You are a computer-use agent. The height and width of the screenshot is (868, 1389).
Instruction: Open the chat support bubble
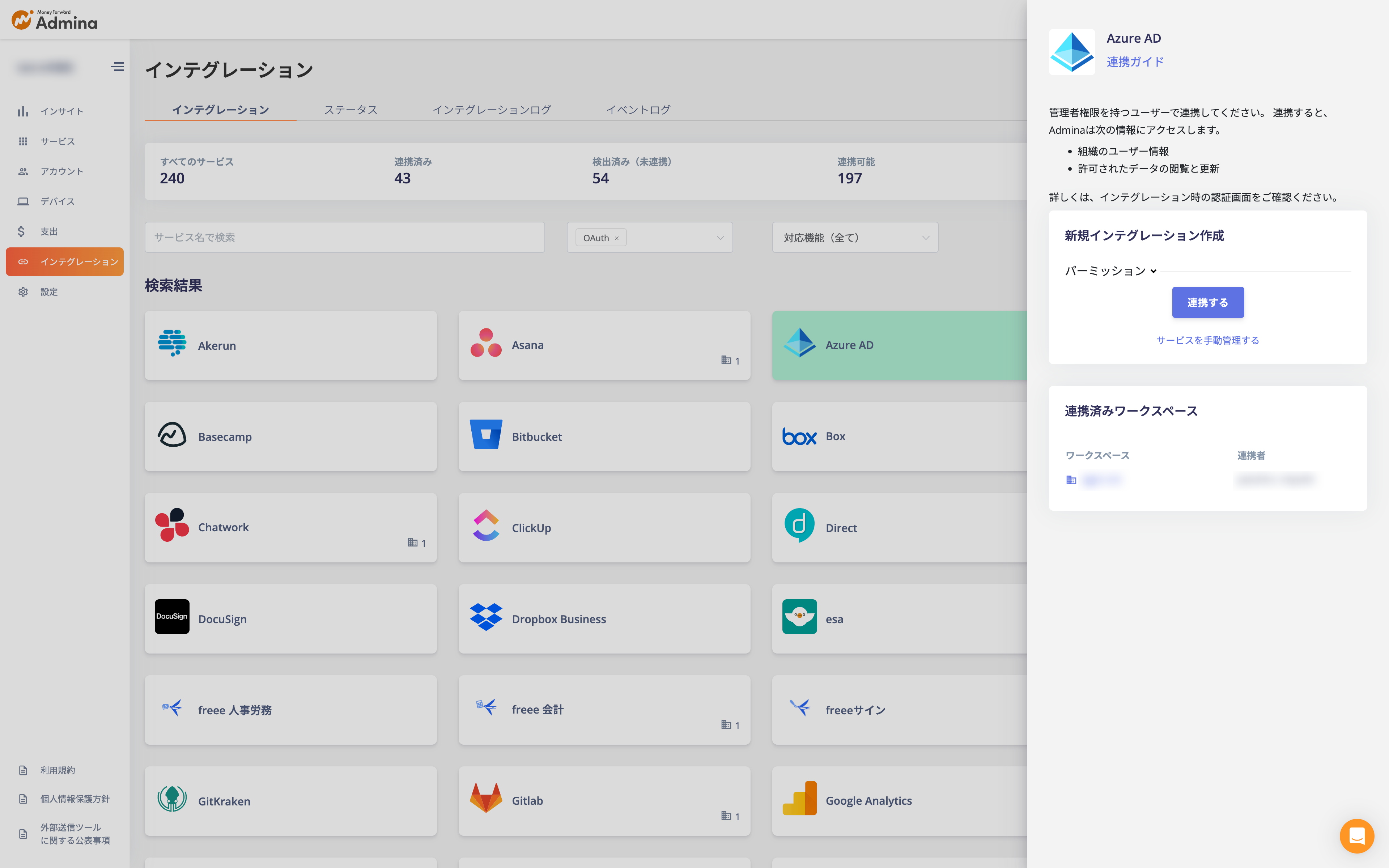click(1357, 836)
